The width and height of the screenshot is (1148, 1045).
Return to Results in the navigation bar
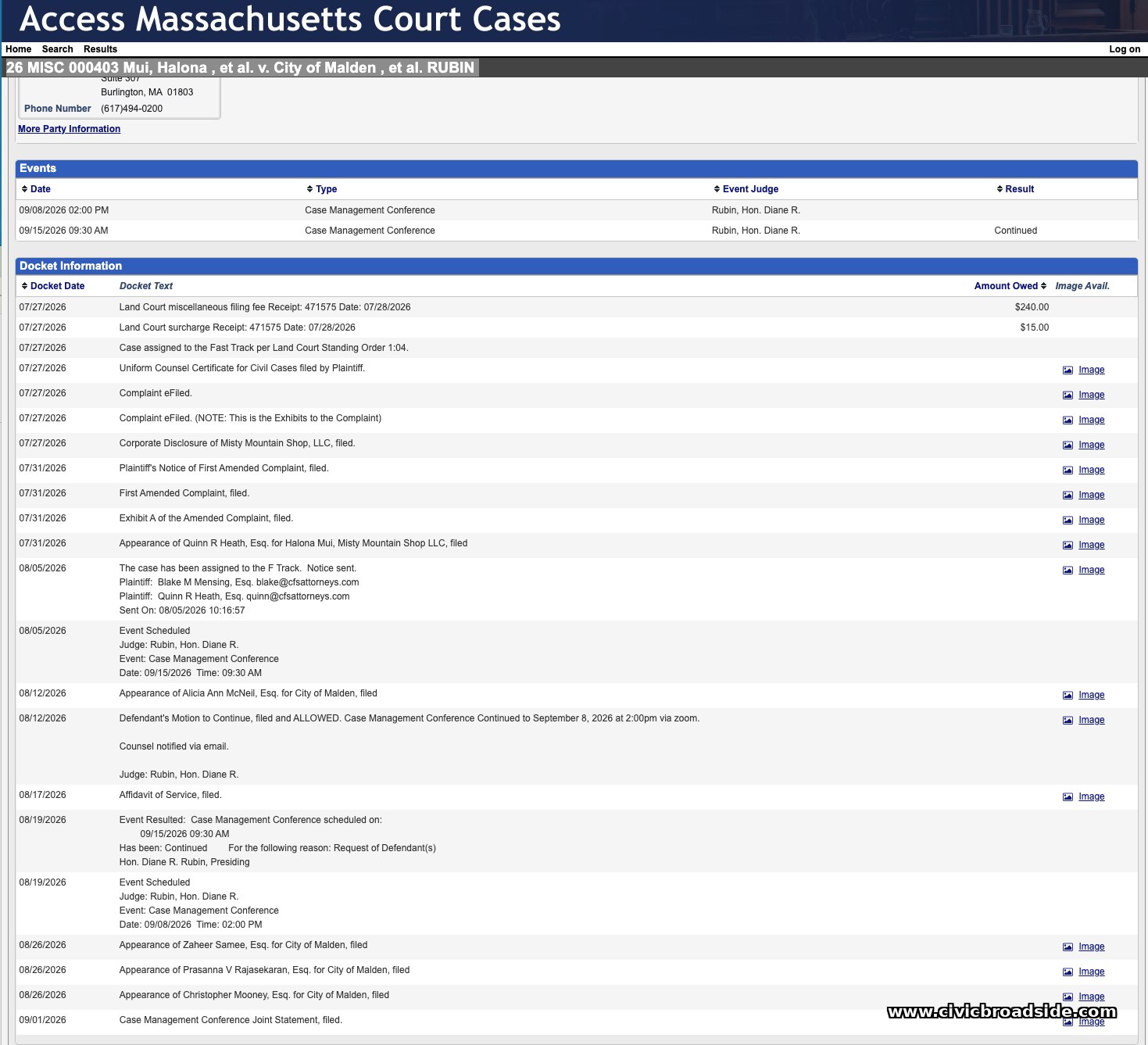point(100,49)
